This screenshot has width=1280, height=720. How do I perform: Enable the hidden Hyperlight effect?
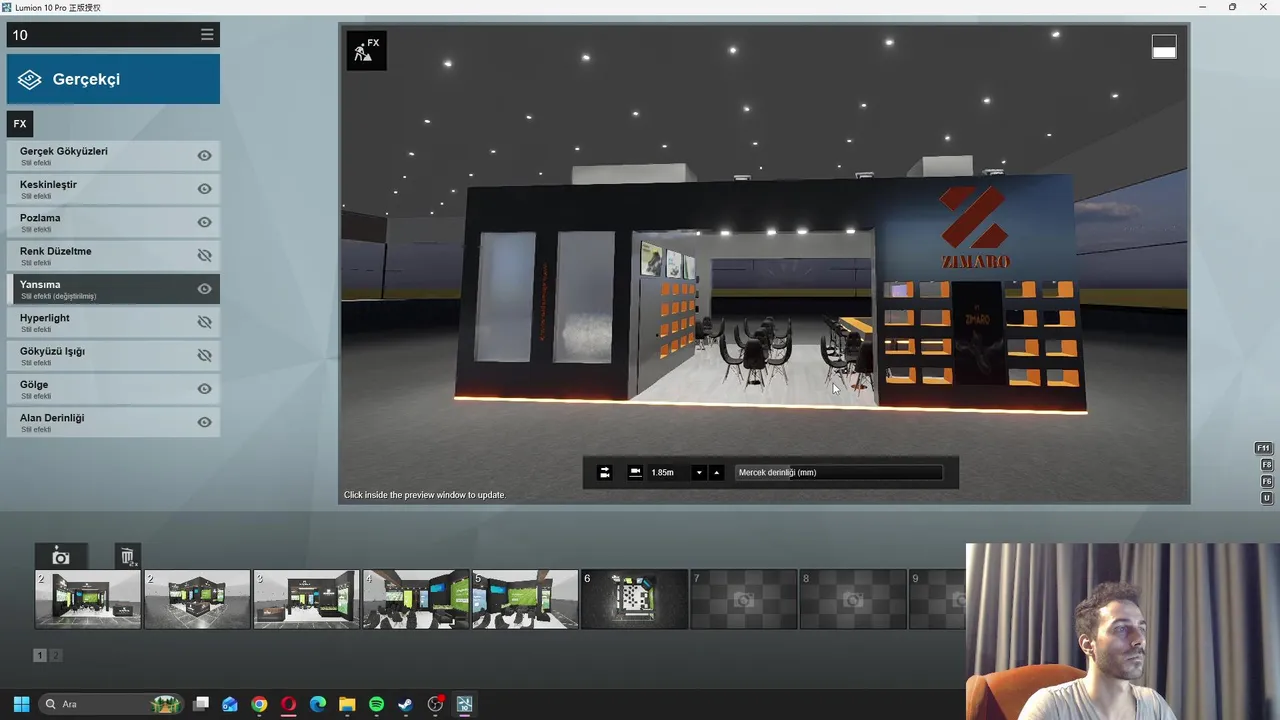[x=204, y=322]
